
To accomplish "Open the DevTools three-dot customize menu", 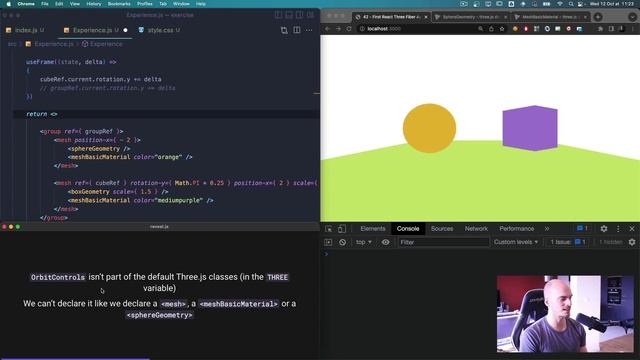I will click(618, 229).
